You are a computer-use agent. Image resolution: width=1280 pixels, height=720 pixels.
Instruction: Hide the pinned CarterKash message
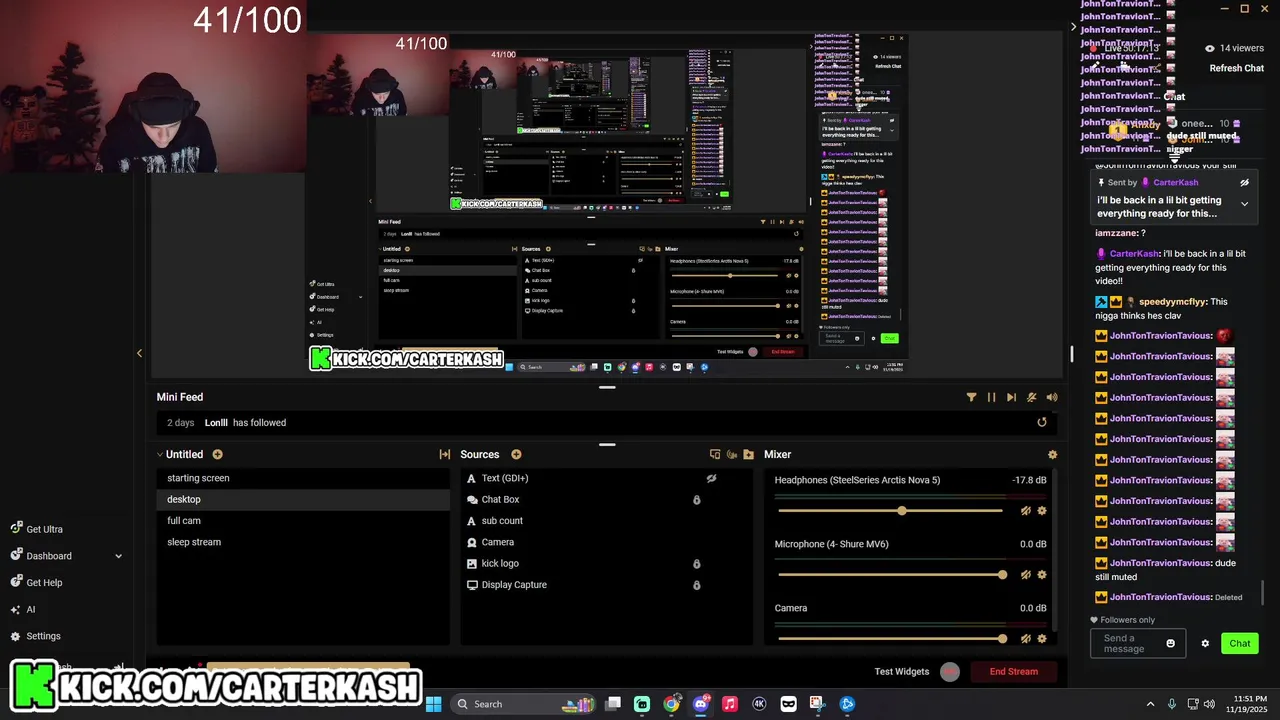coord(1244,183)
